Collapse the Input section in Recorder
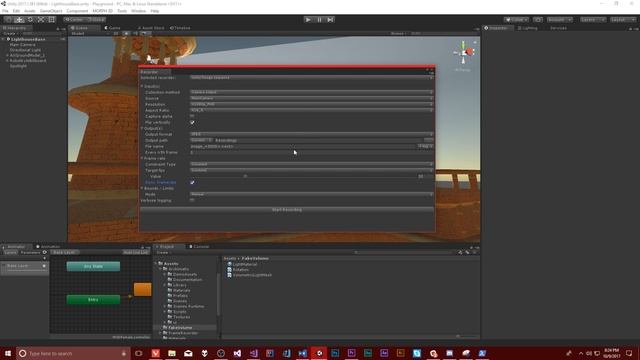 coord(142,87)
